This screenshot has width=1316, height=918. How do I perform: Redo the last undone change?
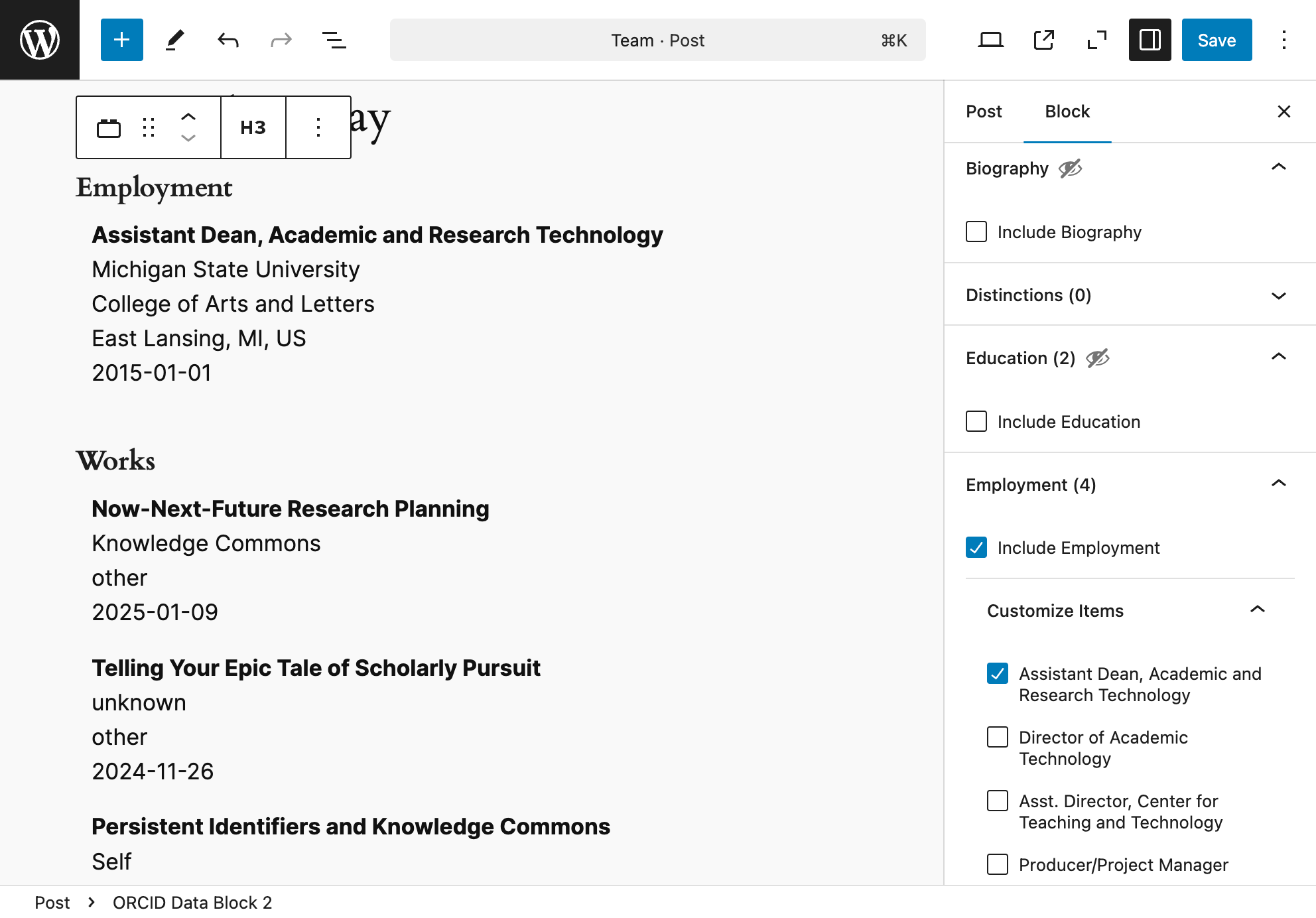[x=281, y=40]
